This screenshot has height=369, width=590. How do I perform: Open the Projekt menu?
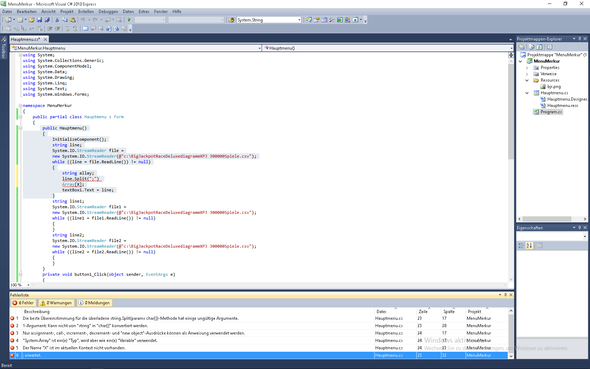tap(67, 12)
